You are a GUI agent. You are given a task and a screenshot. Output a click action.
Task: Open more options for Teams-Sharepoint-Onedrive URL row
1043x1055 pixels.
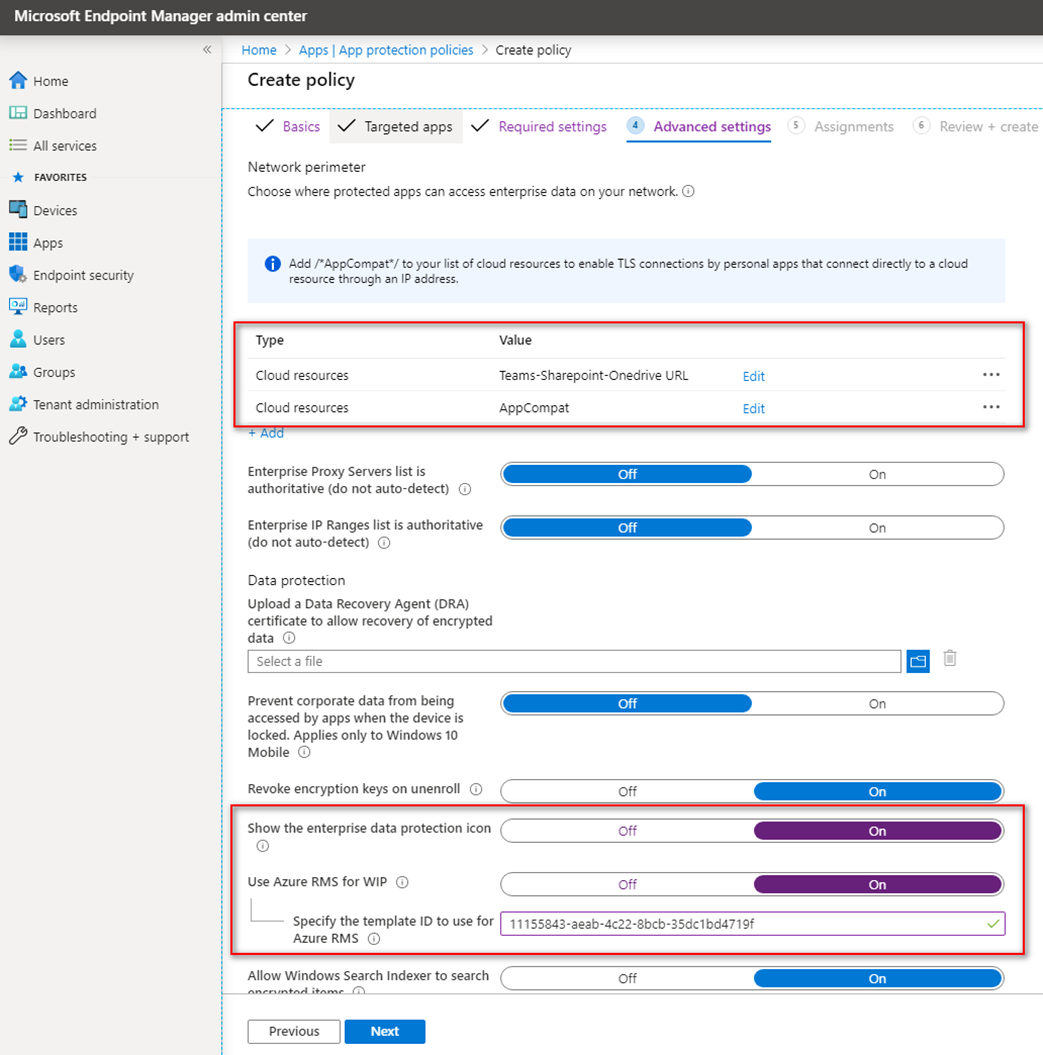pyautogui.click(x=991, y=375)
